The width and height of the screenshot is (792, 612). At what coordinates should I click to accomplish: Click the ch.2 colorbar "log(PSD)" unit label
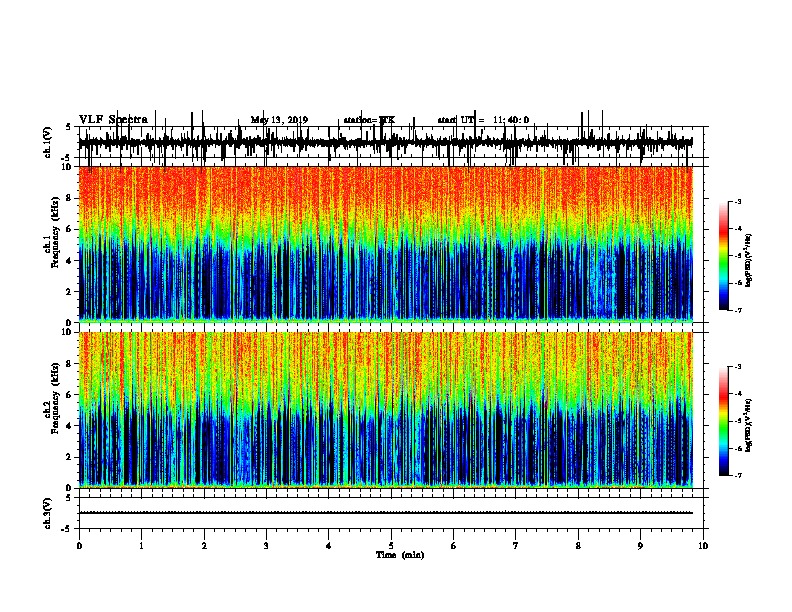(749, 426)
